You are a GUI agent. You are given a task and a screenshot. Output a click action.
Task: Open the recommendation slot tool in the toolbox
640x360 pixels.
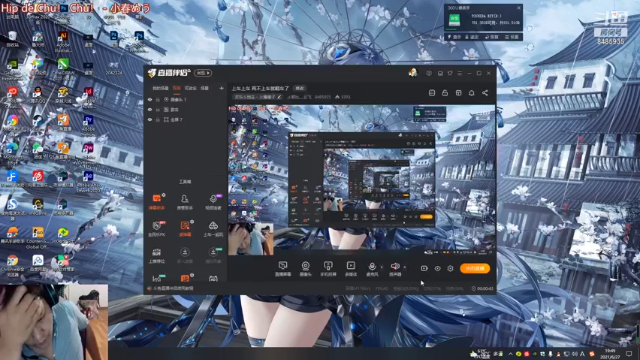point(157,256)
